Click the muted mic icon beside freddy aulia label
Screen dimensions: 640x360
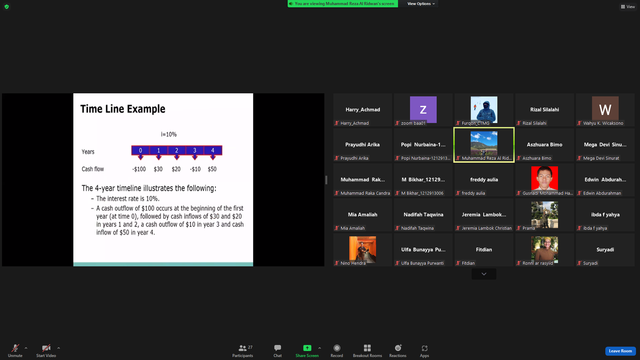click(458, 193)
